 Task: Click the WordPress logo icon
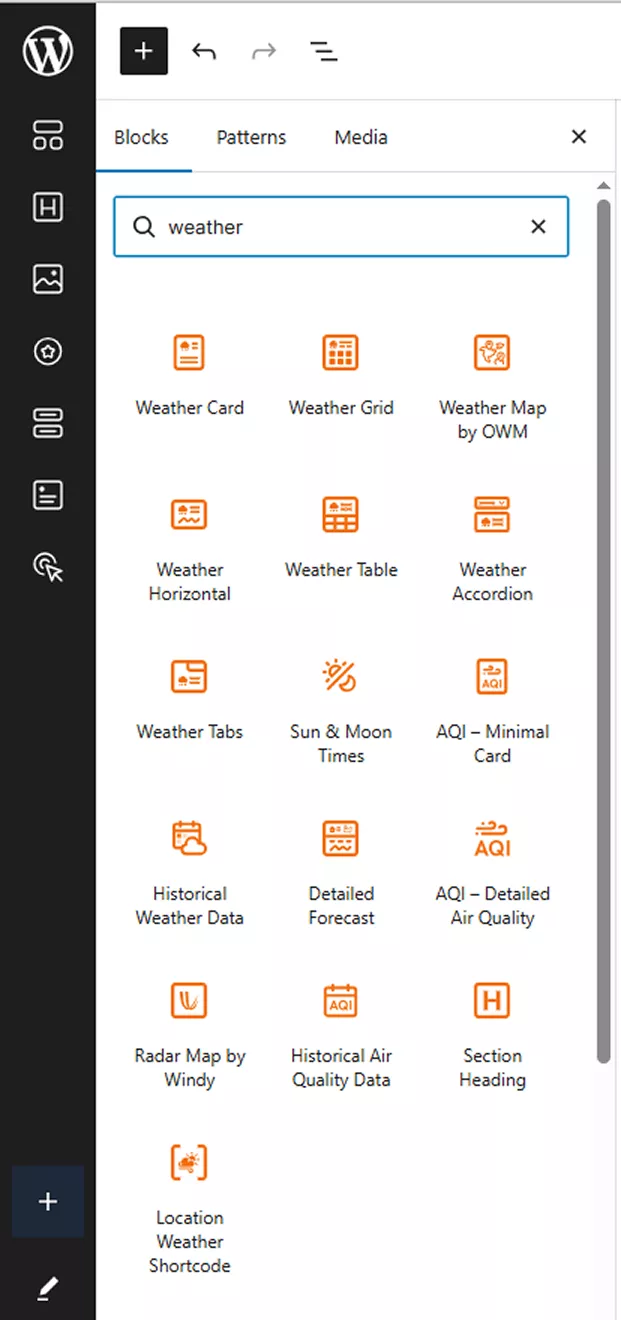(48, 51)
